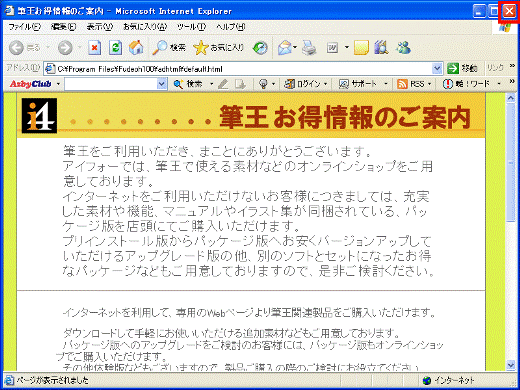Viewport: 520px width, 390px height.
Task: Click the AsbyClub toolbar search (検索) button
Action: coord(188,84)
